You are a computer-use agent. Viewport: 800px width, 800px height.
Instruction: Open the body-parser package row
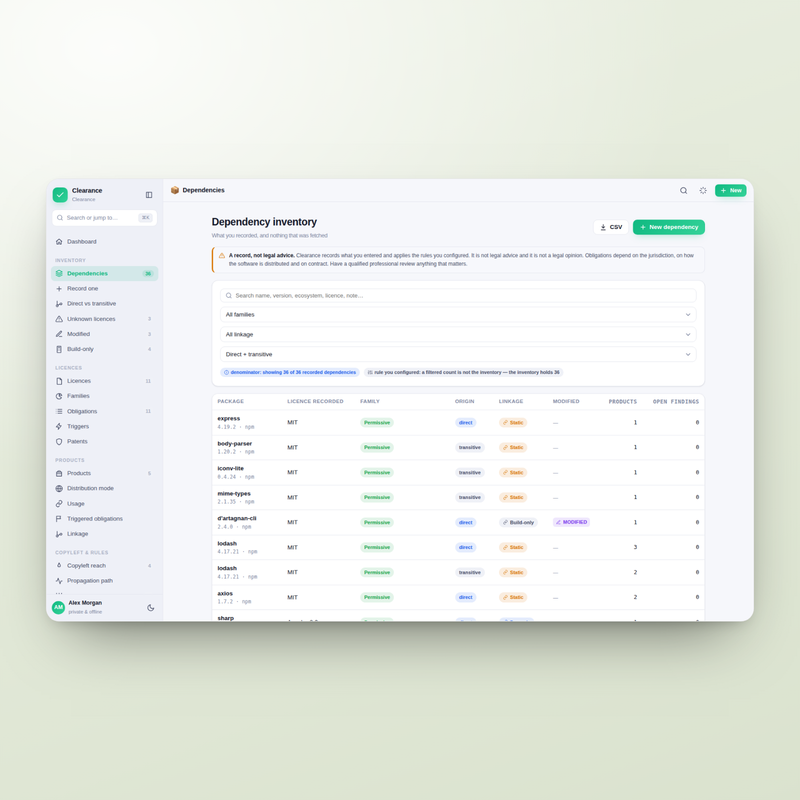(x=458, y=447)
